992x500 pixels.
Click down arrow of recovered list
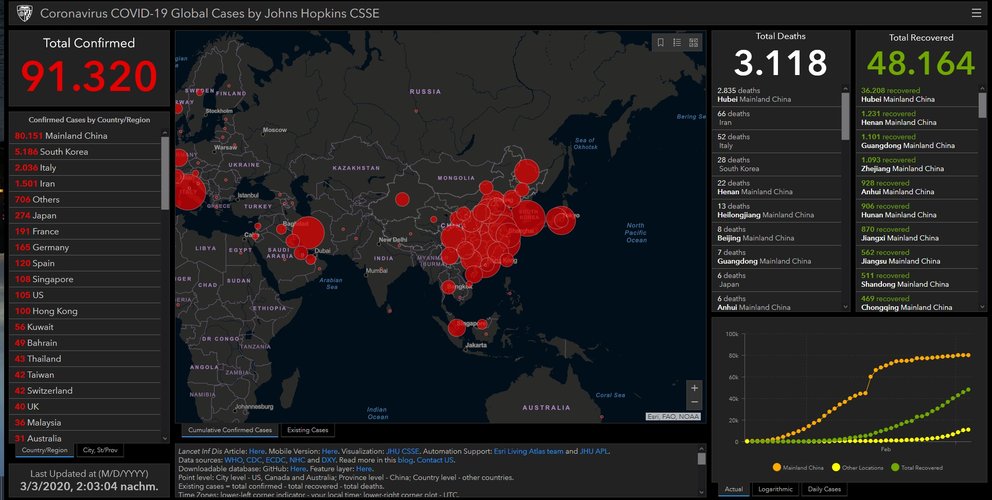point(983,307)
